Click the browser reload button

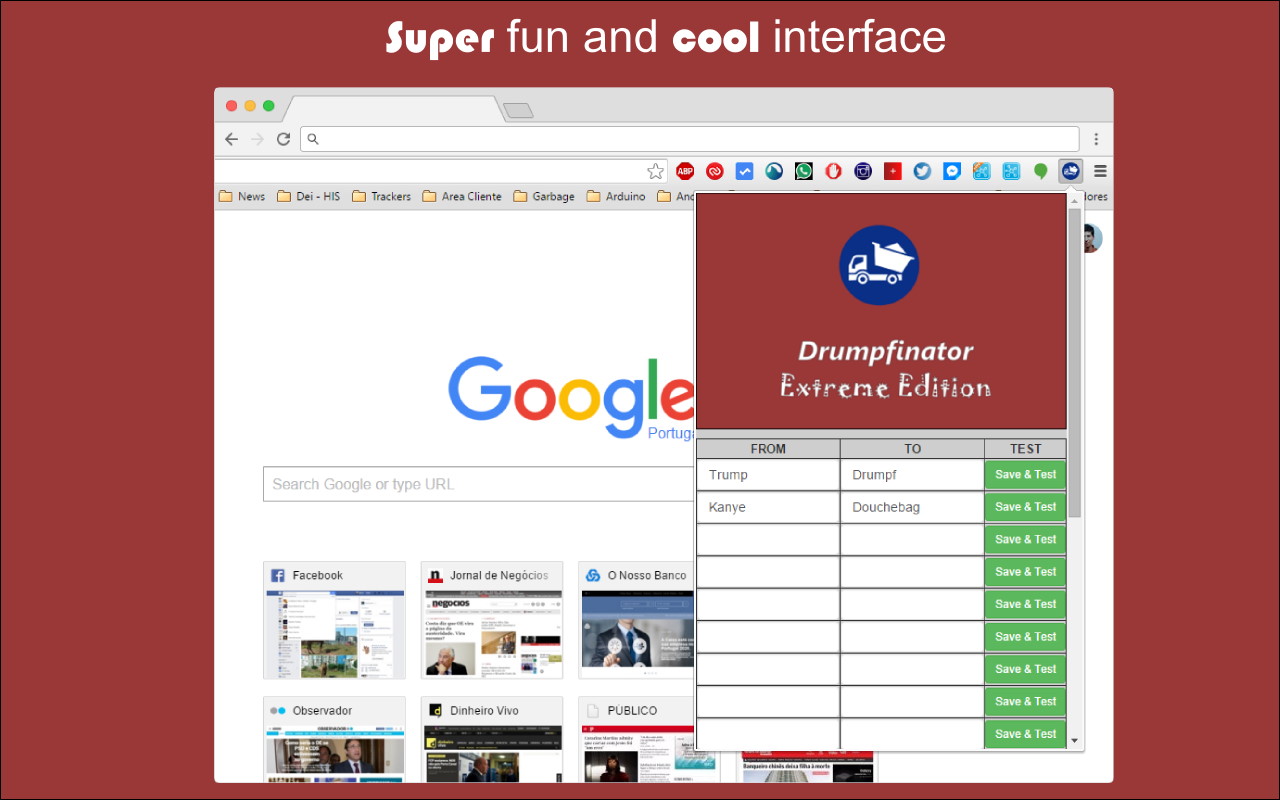284,139
